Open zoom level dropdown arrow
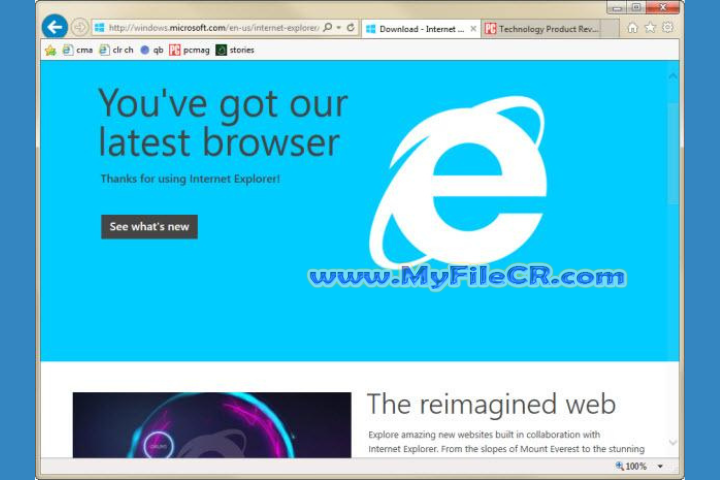 click(x=660, y=466)
